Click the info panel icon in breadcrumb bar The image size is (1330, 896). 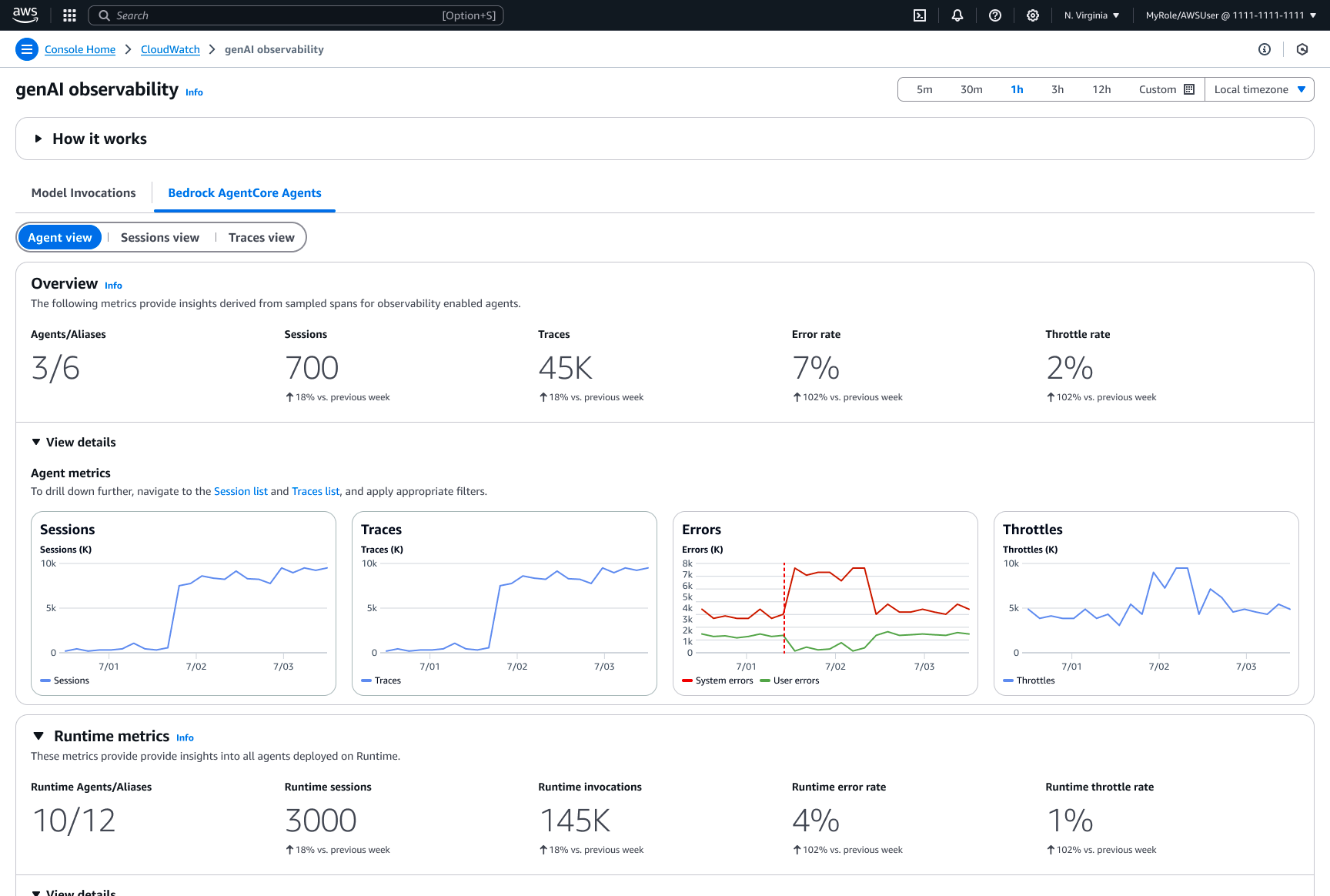coord(1265,49)
